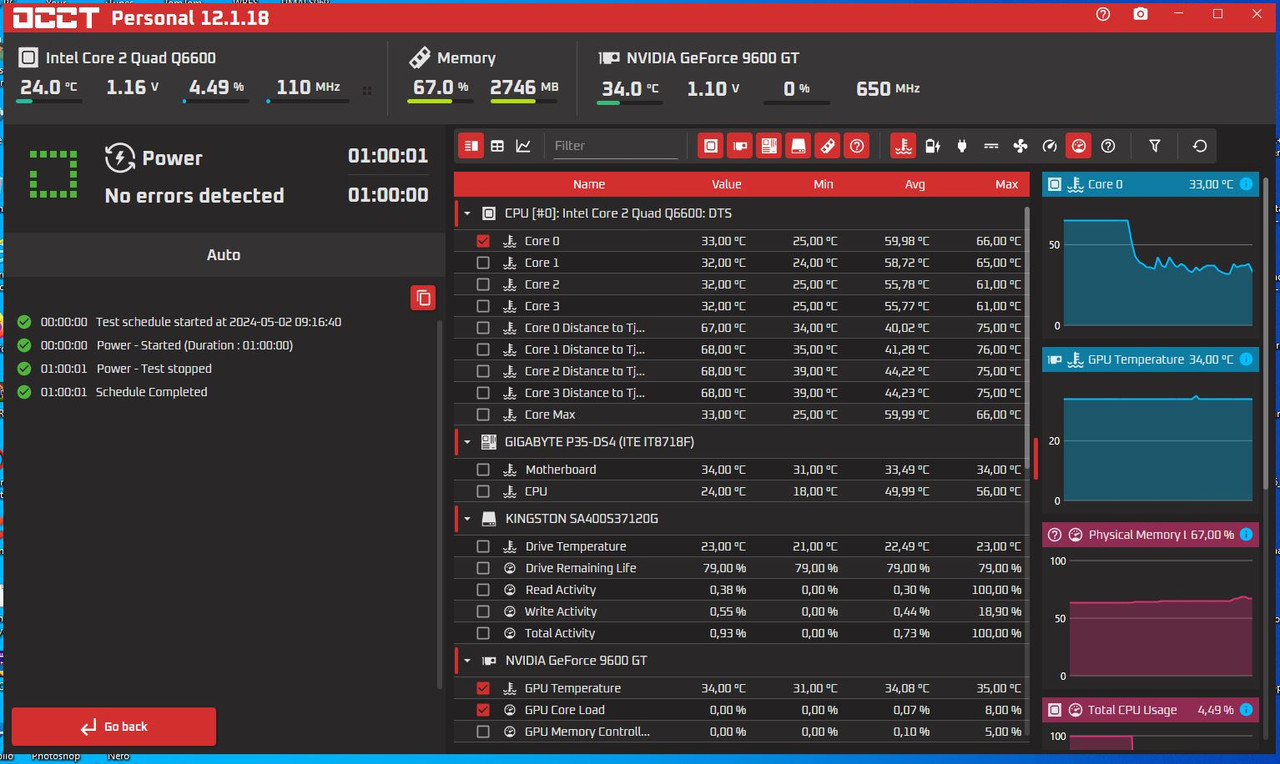Sort the table by the Max column header

tap(1007, 184)
